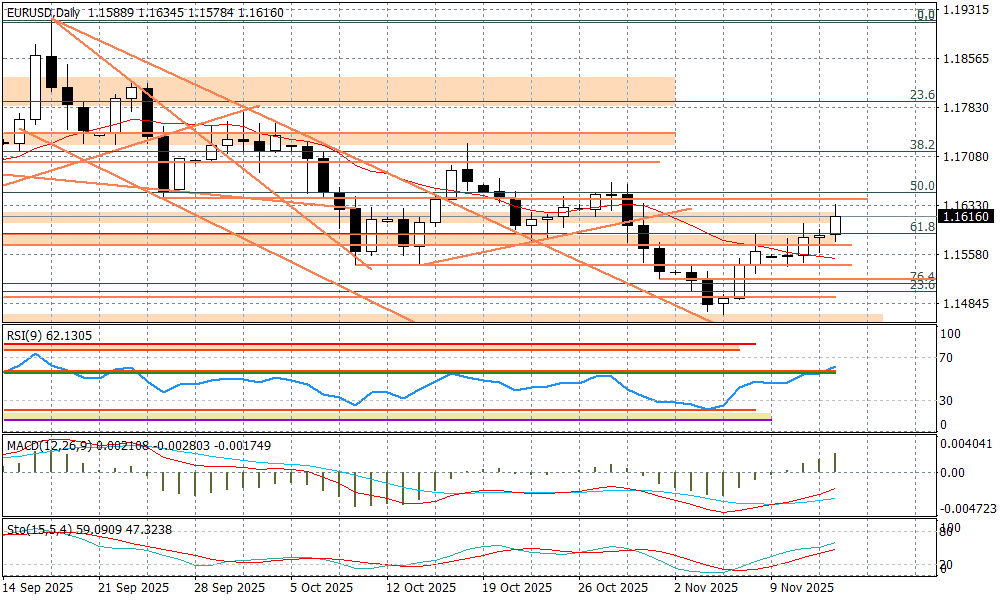The height and width of the screenshot is (600, 1000).
Task: Select the 1.14845 price scale value
Action: [x=966, y=303]
